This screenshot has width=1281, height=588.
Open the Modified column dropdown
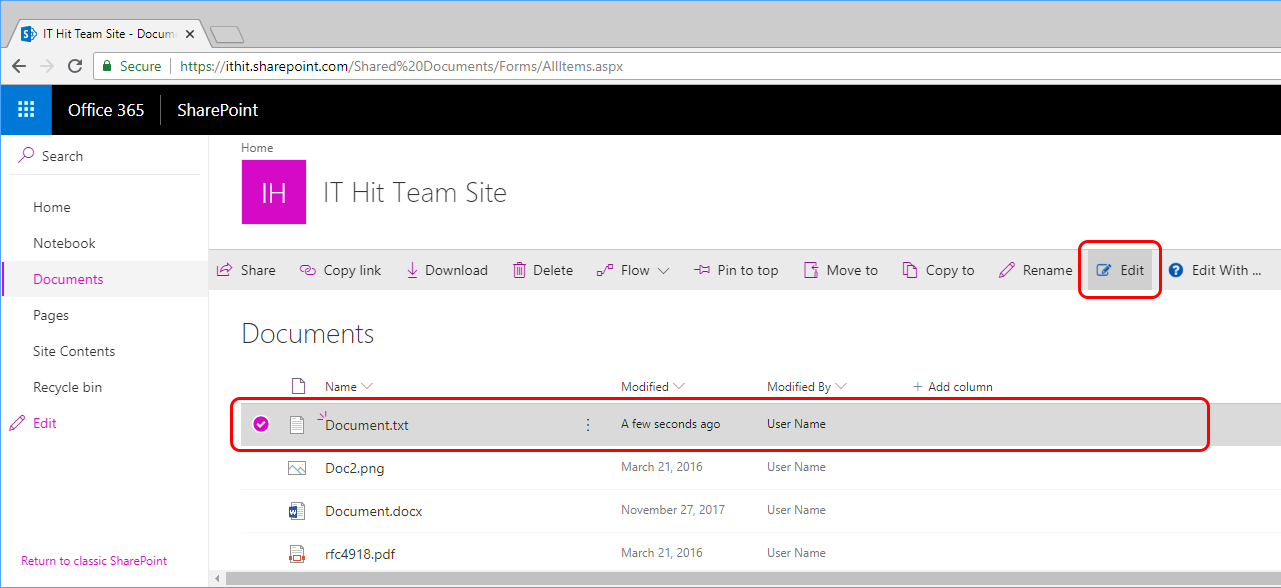pyautogui.click(x=652, y=386)
